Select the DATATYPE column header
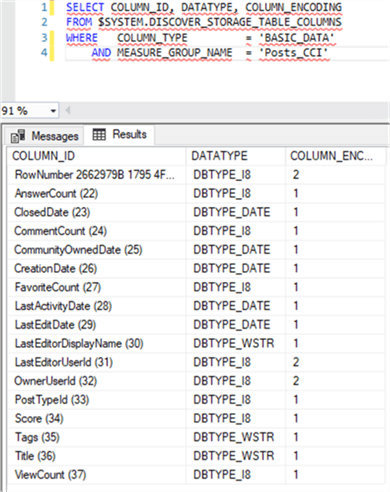390x492 pixels. [235, 156]
